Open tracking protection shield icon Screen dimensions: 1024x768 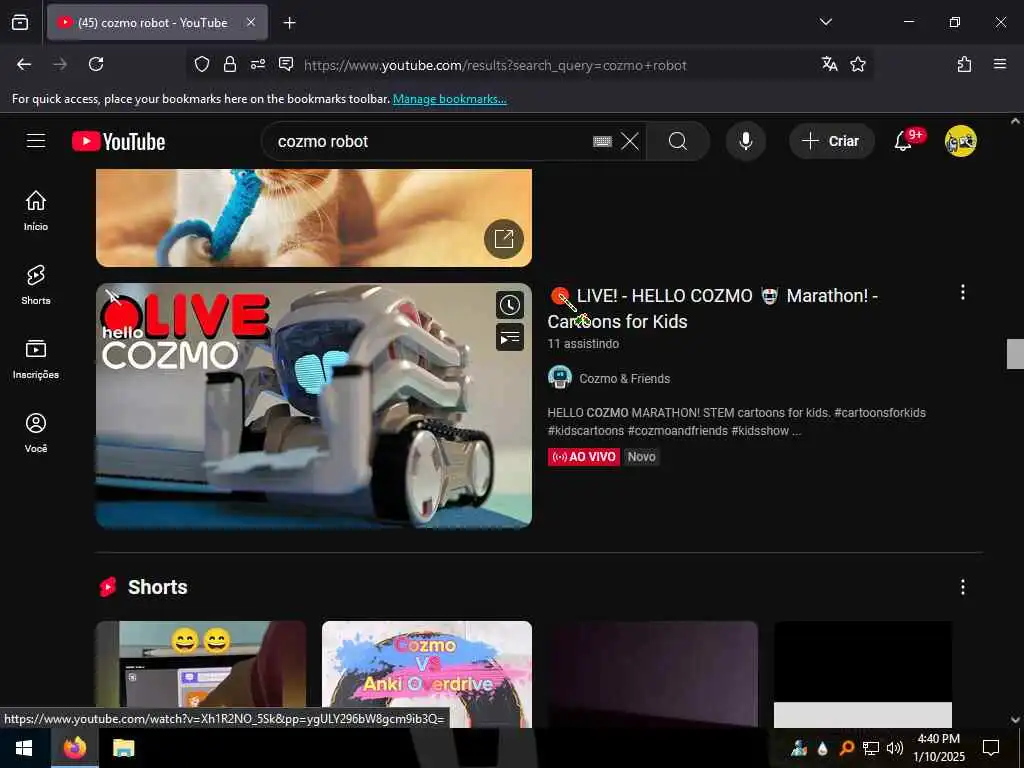(202, 64)
